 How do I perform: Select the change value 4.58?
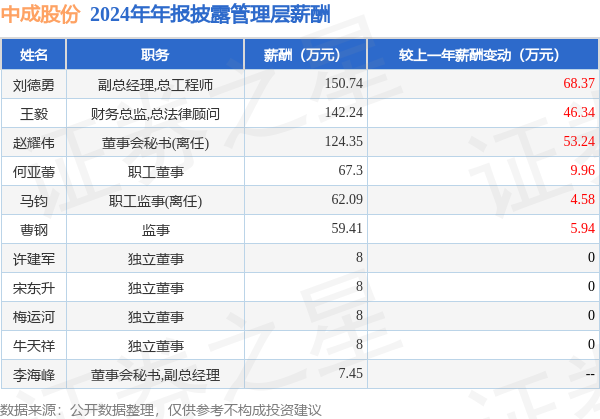(x=582, y=199)
